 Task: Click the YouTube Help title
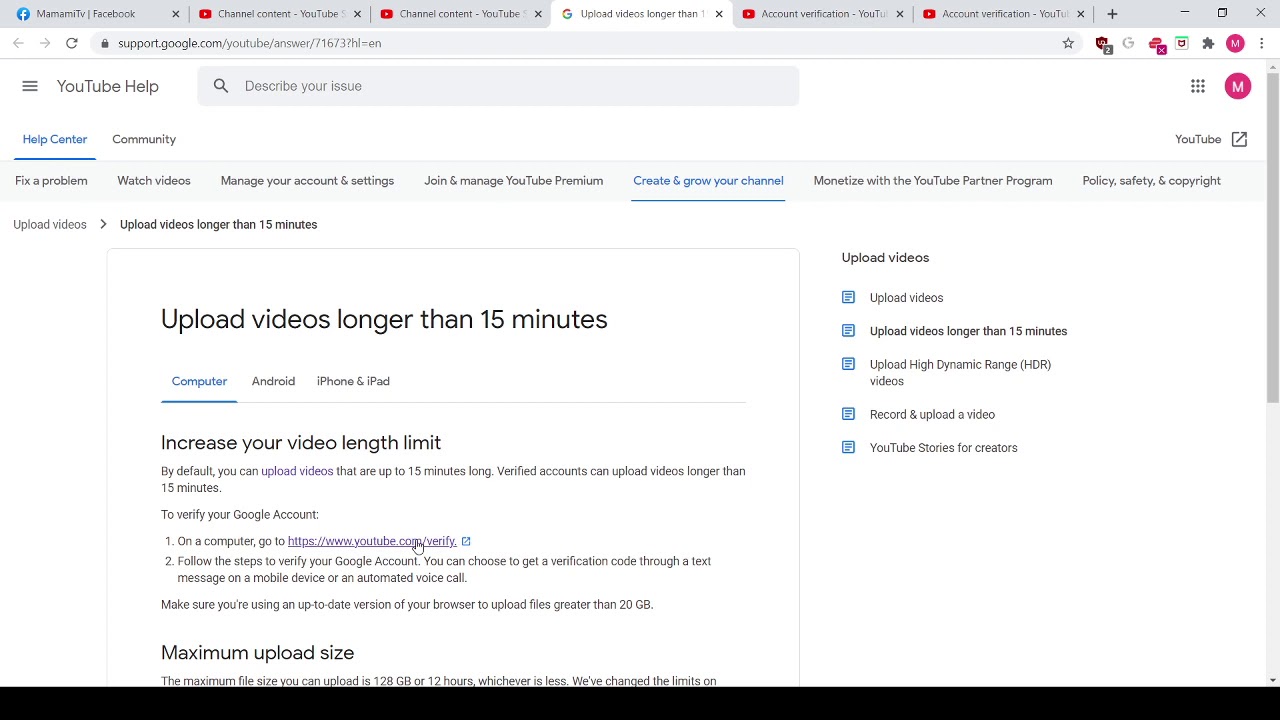108,86
